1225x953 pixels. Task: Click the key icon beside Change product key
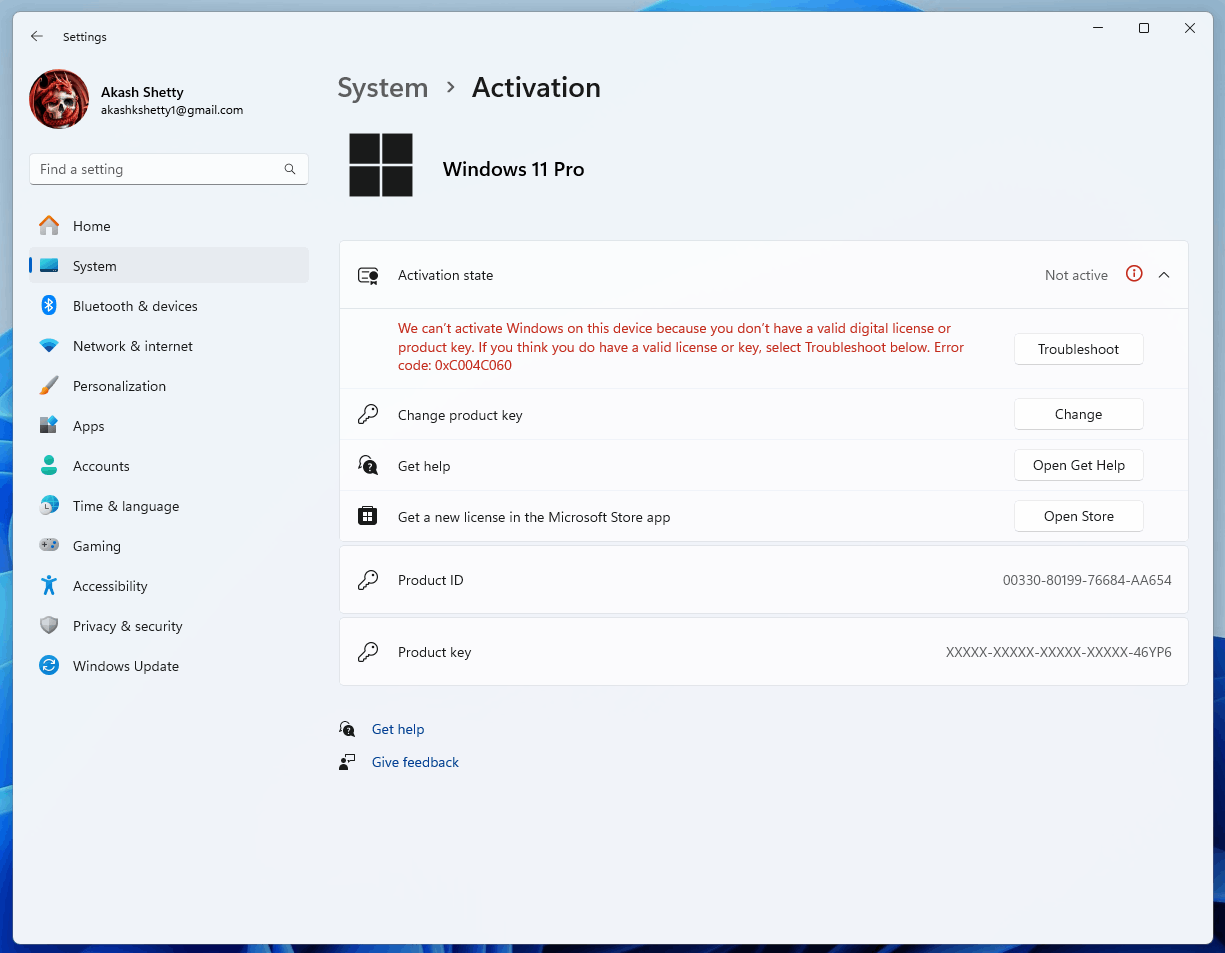[x=368, y=415]
